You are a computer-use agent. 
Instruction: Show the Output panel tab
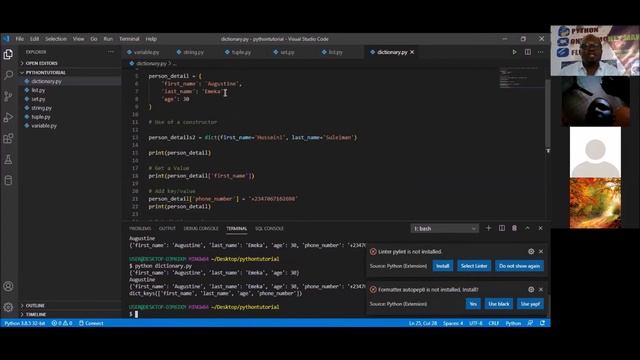pos(167,229)
